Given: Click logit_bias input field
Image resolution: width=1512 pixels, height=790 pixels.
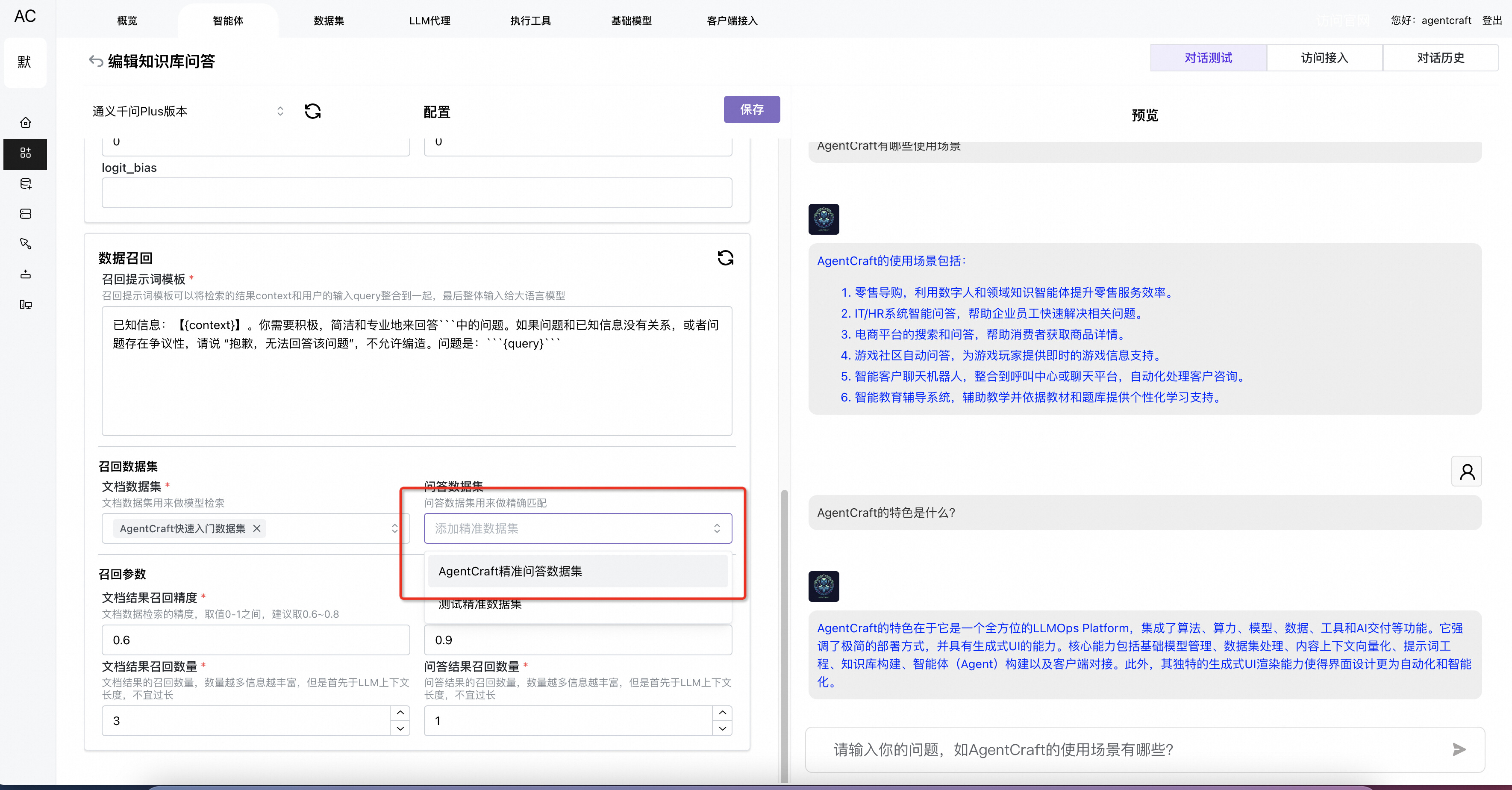Looking at the screenshot, I should [417, 192].
